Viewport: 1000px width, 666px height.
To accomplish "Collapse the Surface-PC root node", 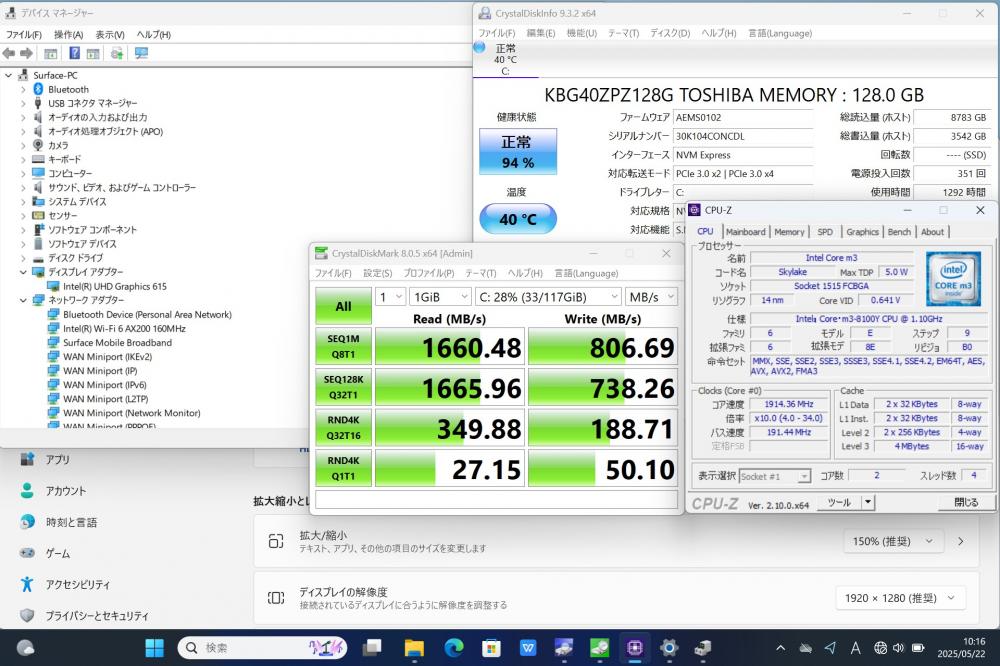I will 8,75.
